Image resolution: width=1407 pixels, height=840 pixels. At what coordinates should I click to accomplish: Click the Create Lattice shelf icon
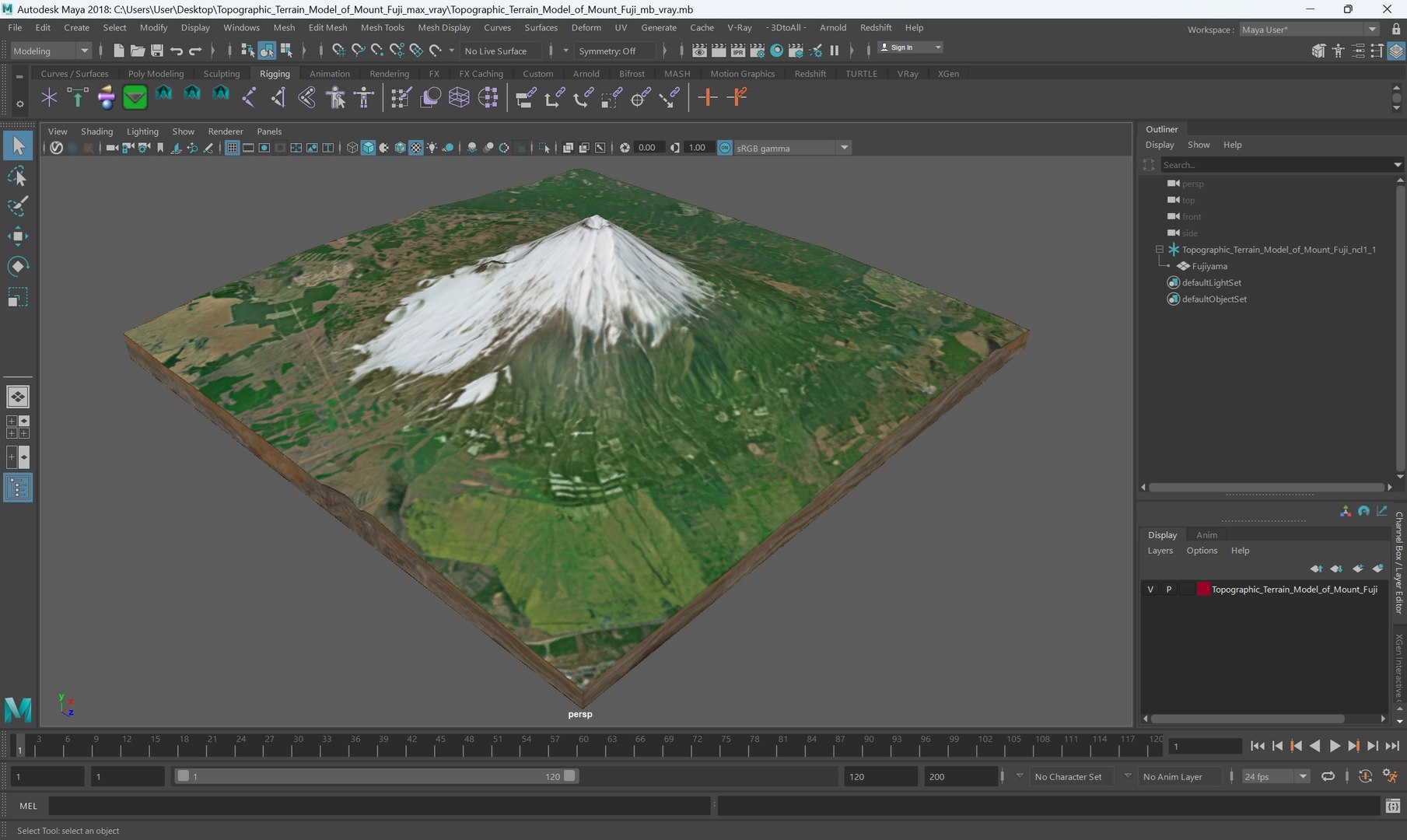[459, 97]
